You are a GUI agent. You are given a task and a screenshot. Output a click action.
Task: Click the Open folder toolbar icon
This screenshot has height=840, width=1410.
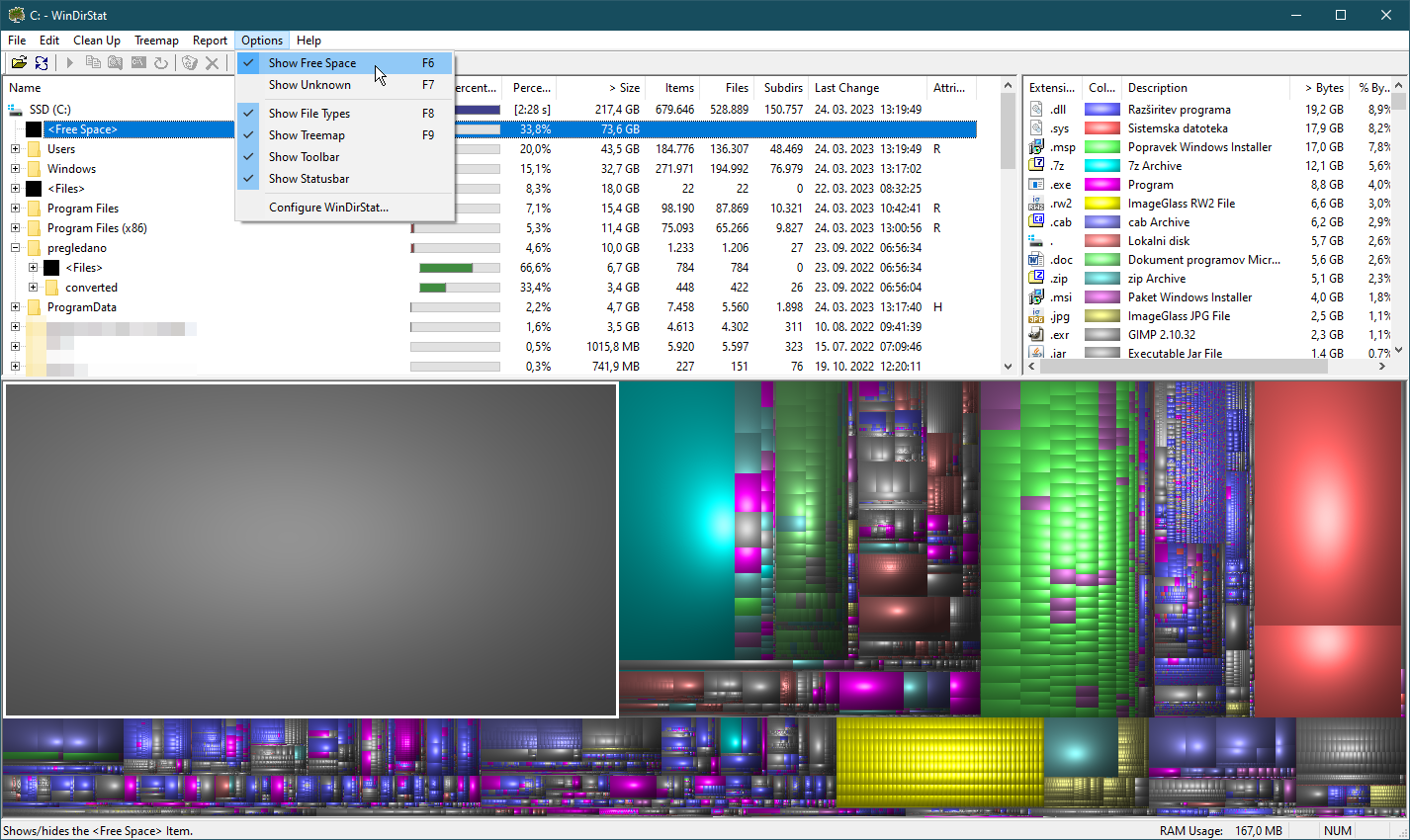19,63
